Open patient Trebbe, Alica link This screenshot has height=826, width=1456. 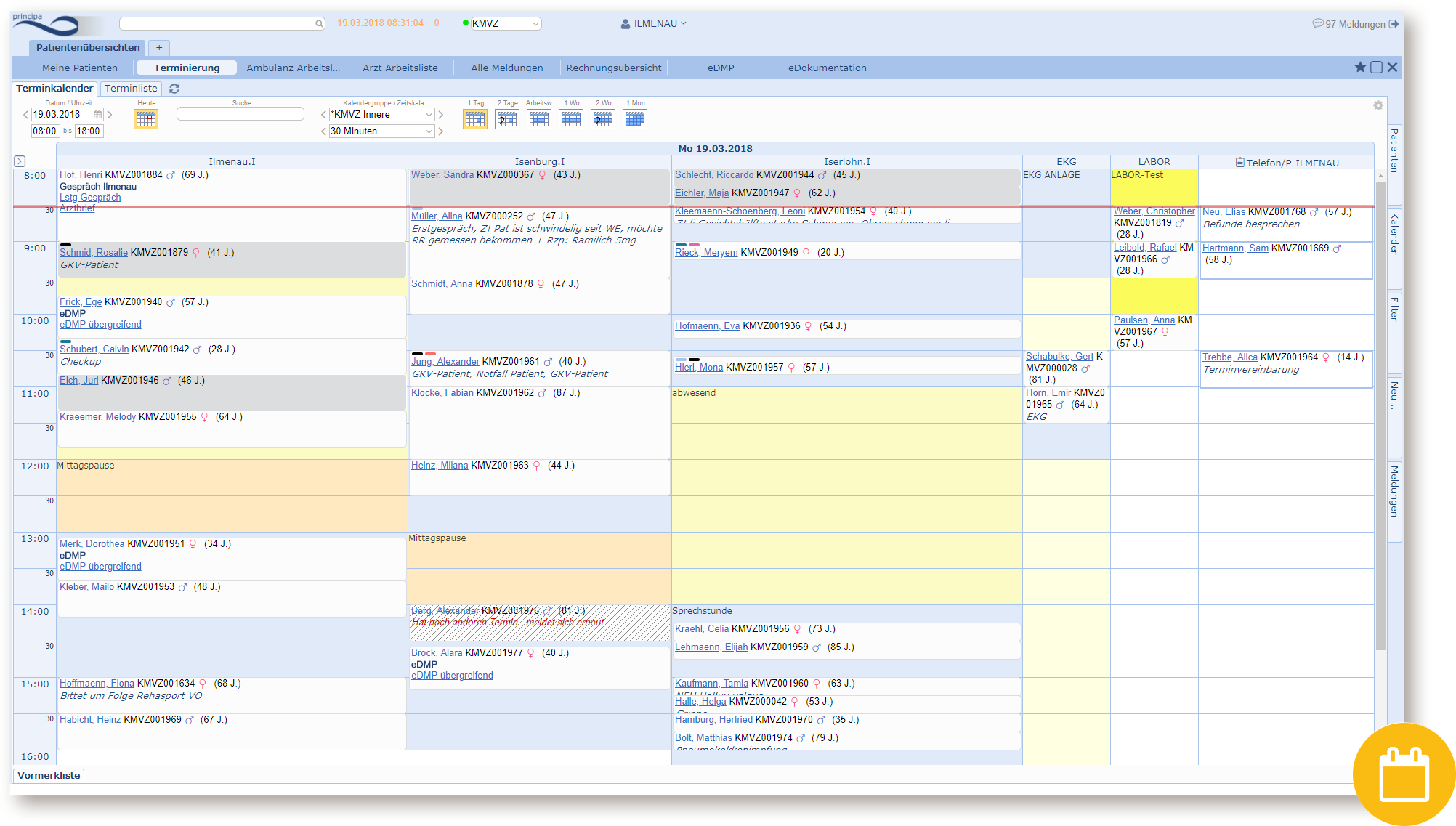[x=1230, y=357]
